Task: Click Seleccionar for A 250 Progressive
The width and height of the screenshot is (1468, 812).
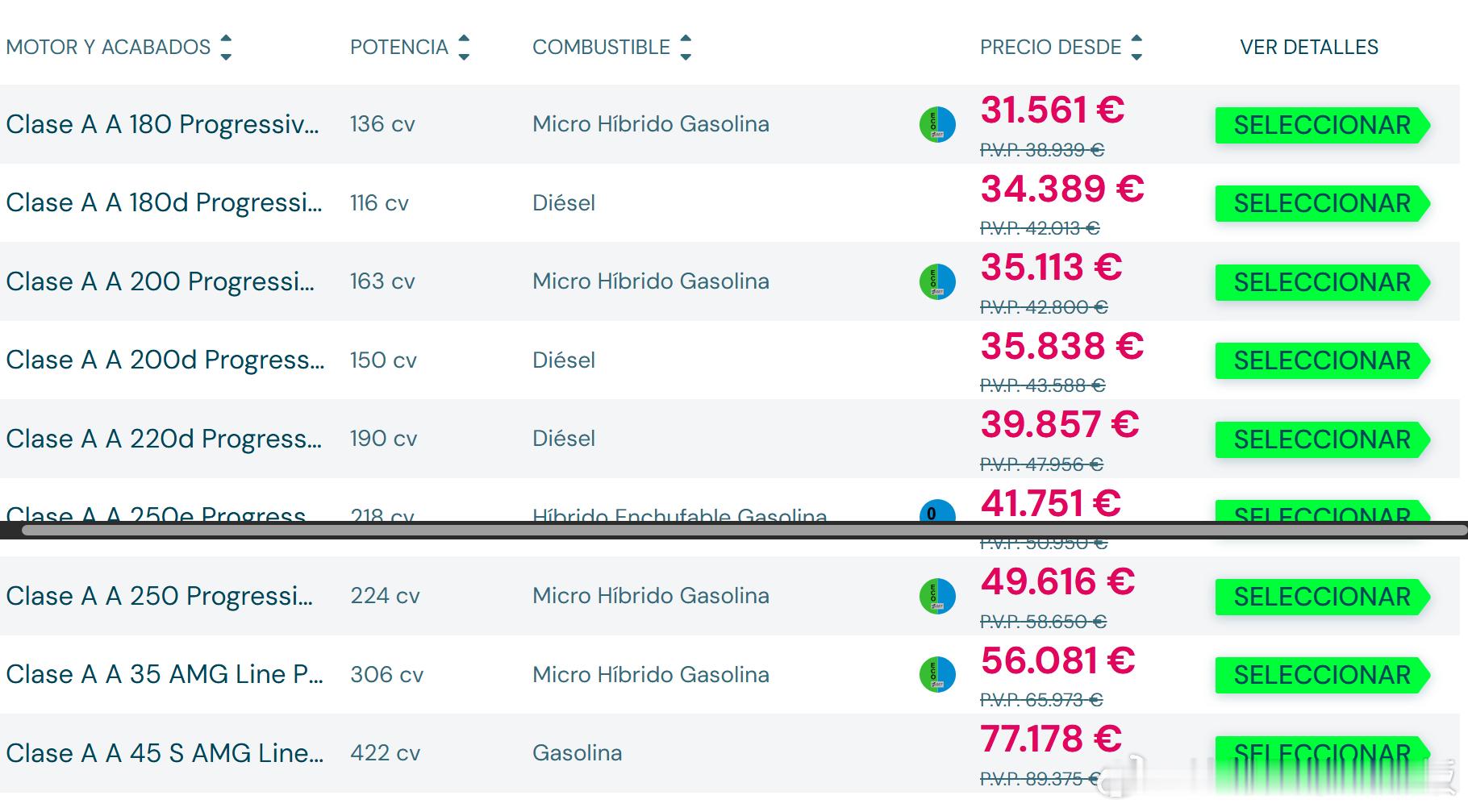Action: pos(1321,598)
